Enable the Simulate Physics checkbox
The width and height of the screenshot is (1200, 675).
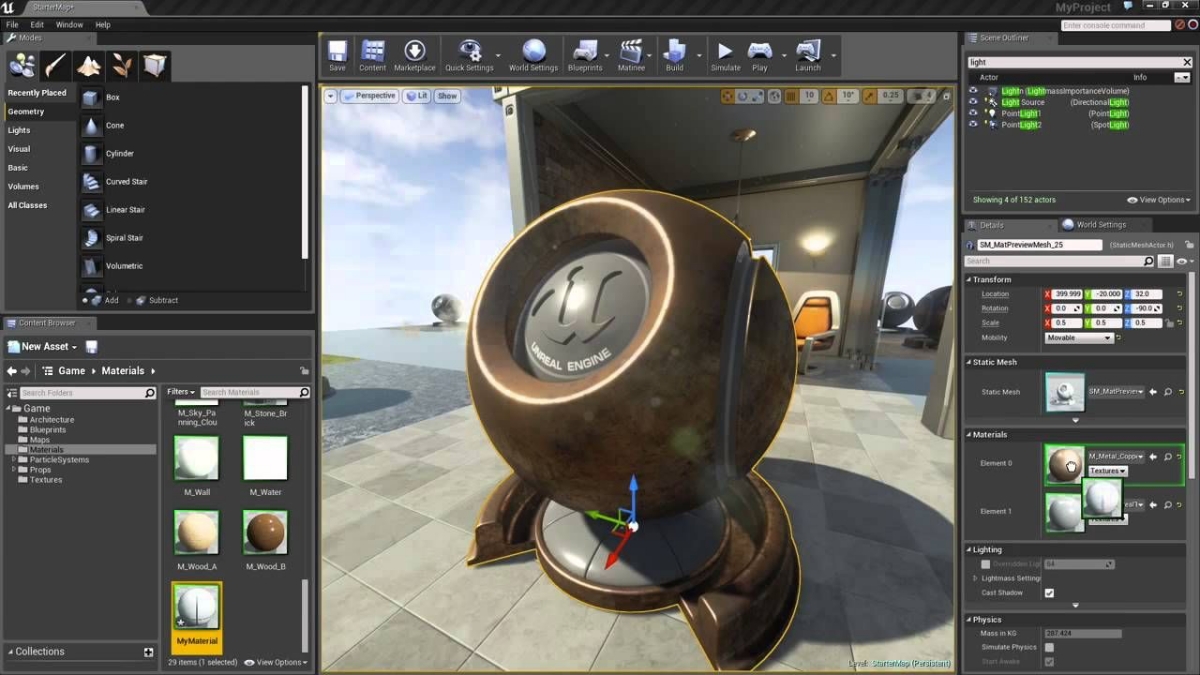point(1049,647)
